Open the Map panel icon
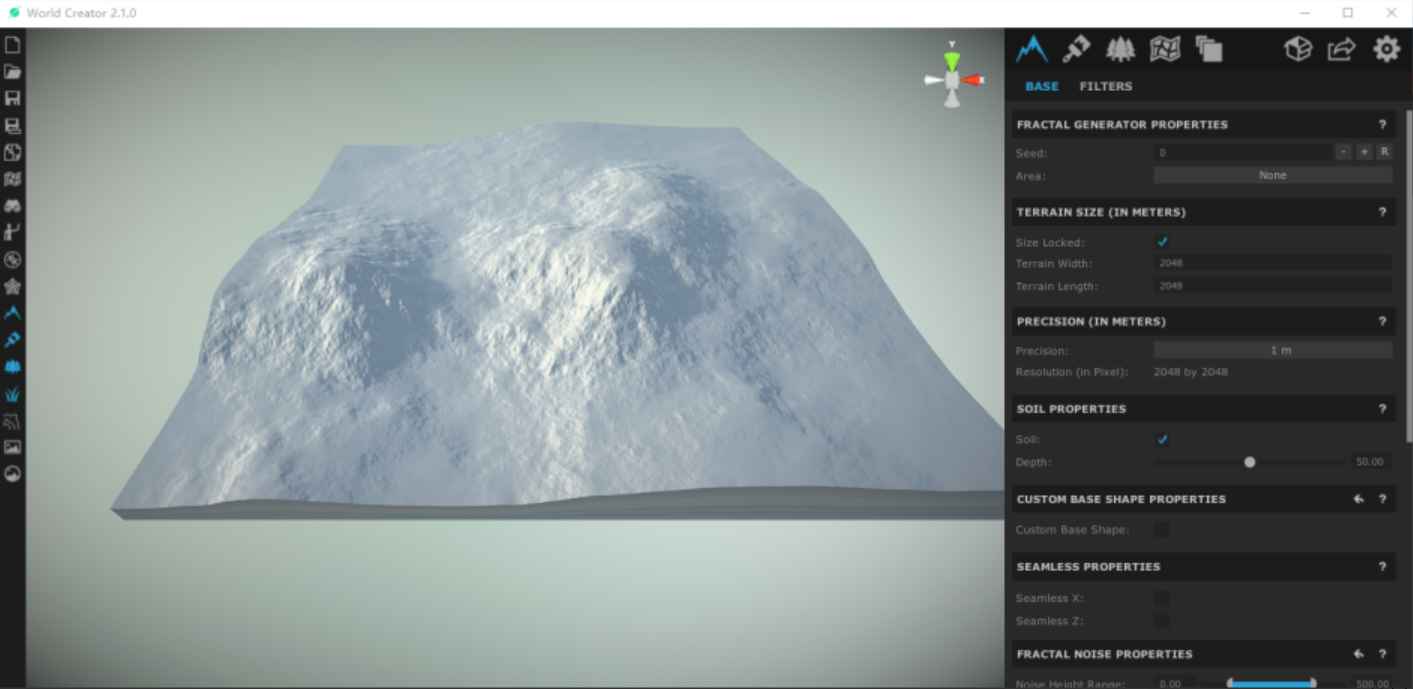 click(x=1165, y=49)
